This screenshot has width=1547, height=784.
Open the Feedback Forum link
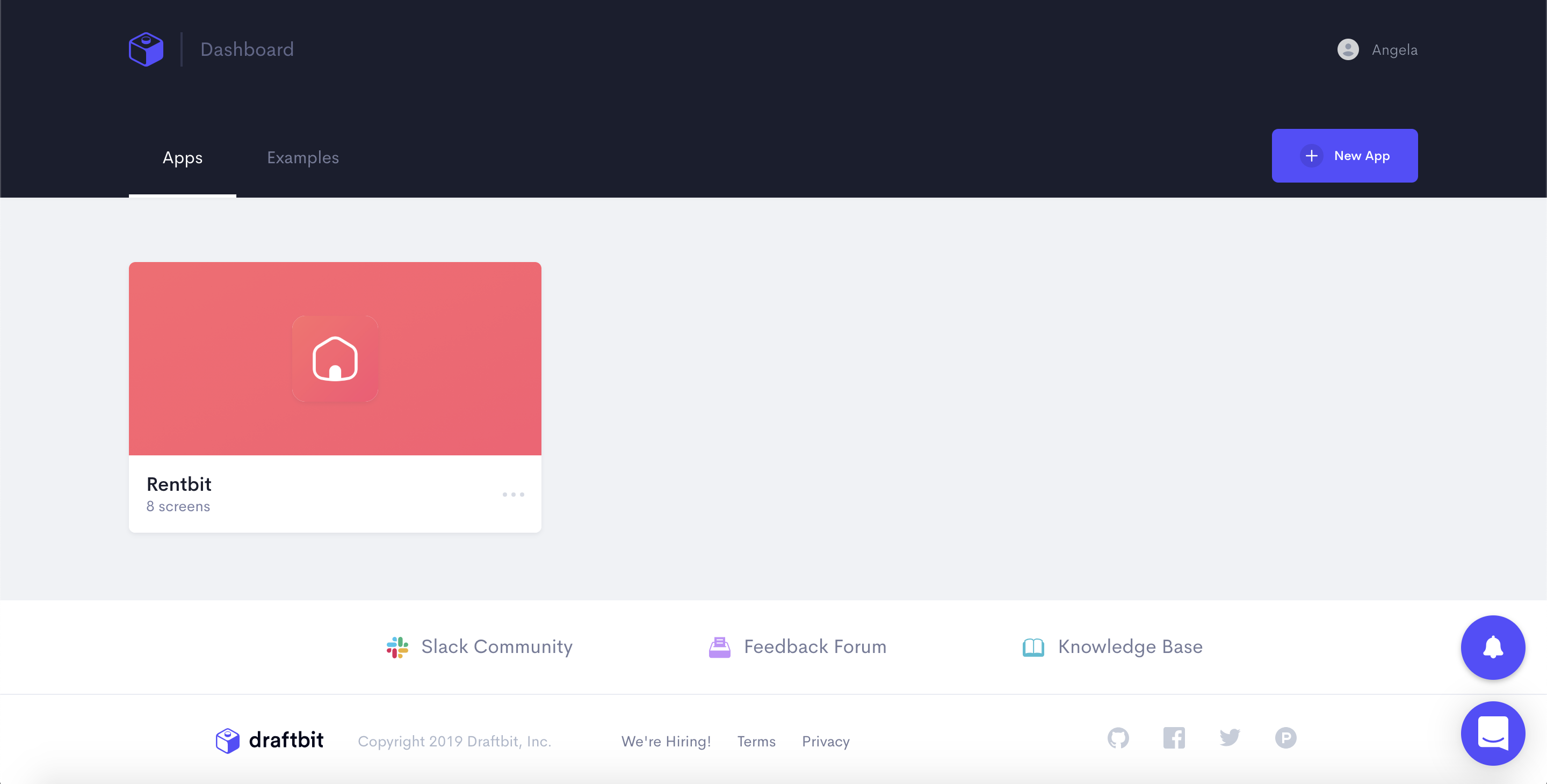[x=814, y=647]
